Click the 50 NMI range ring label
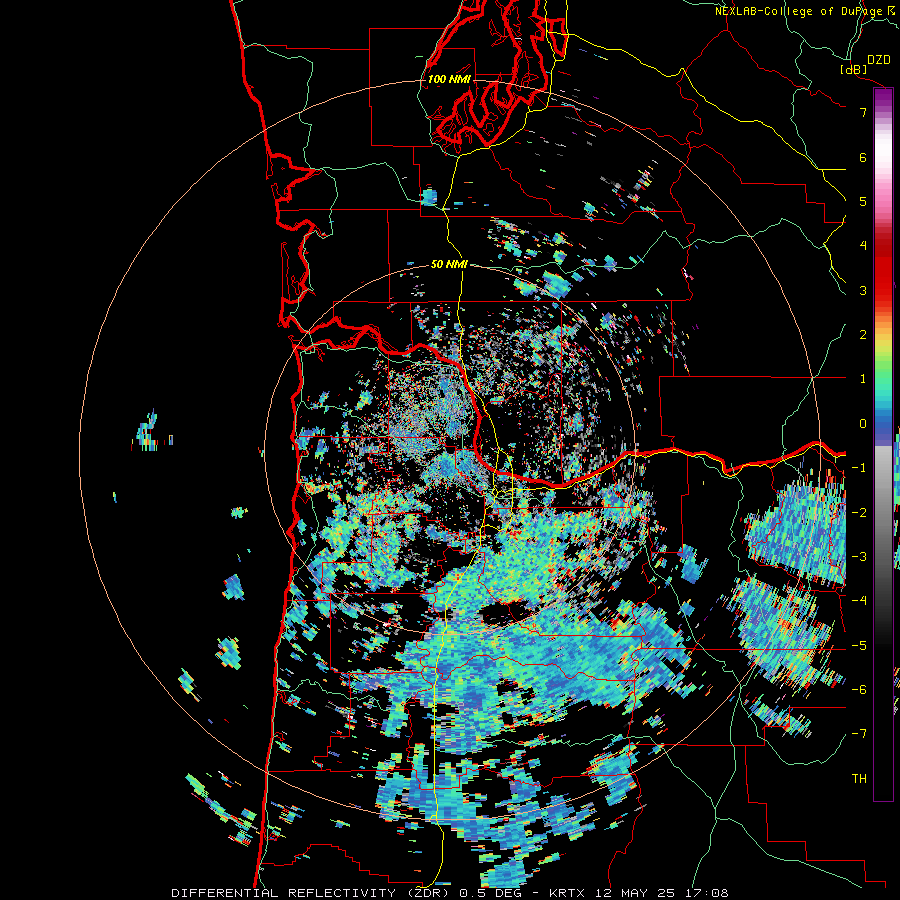The image size is (900, 900). (449, 264)
